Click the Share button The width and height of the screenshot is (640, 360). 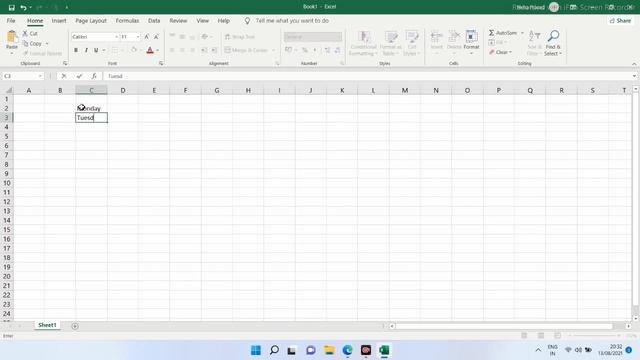tap(620, 20)
